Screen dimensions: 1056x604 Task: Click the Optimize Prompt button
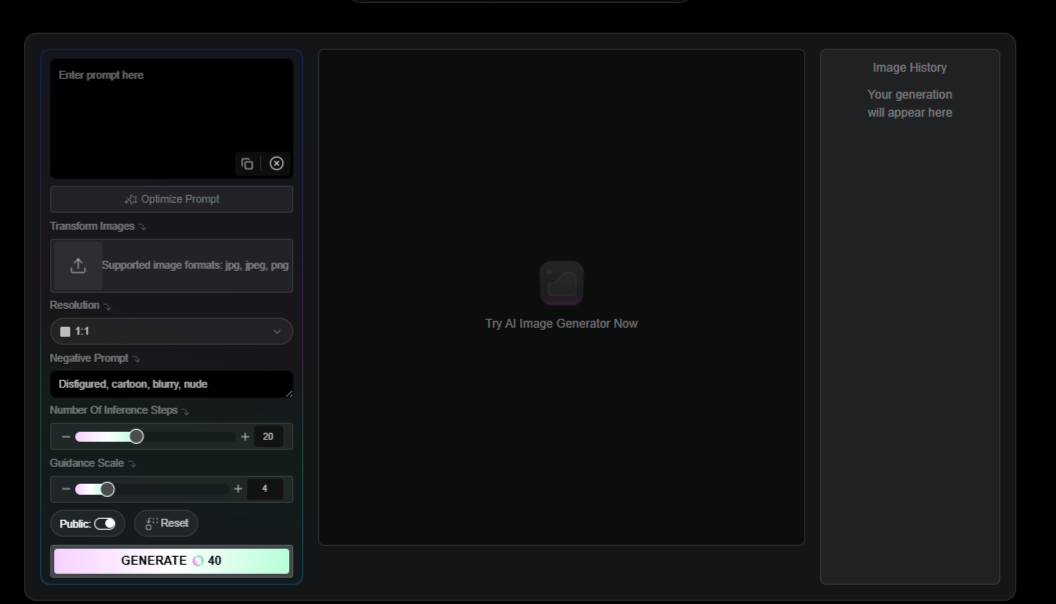[x=172, y=199]
